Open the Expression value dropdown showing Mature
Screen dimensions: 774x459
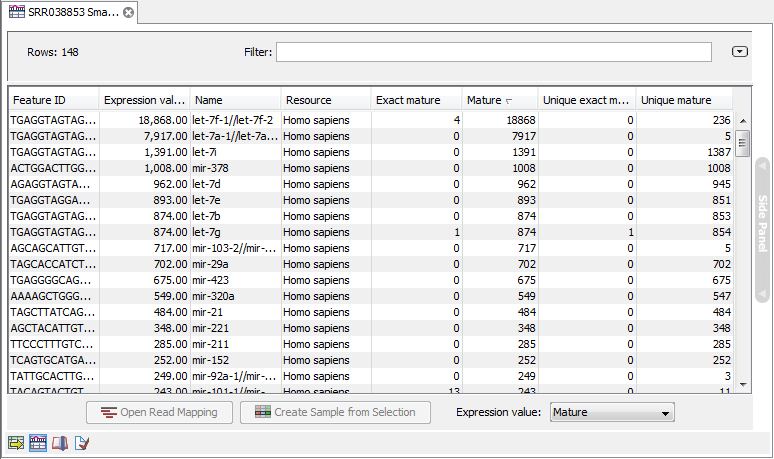pos(612,412)
